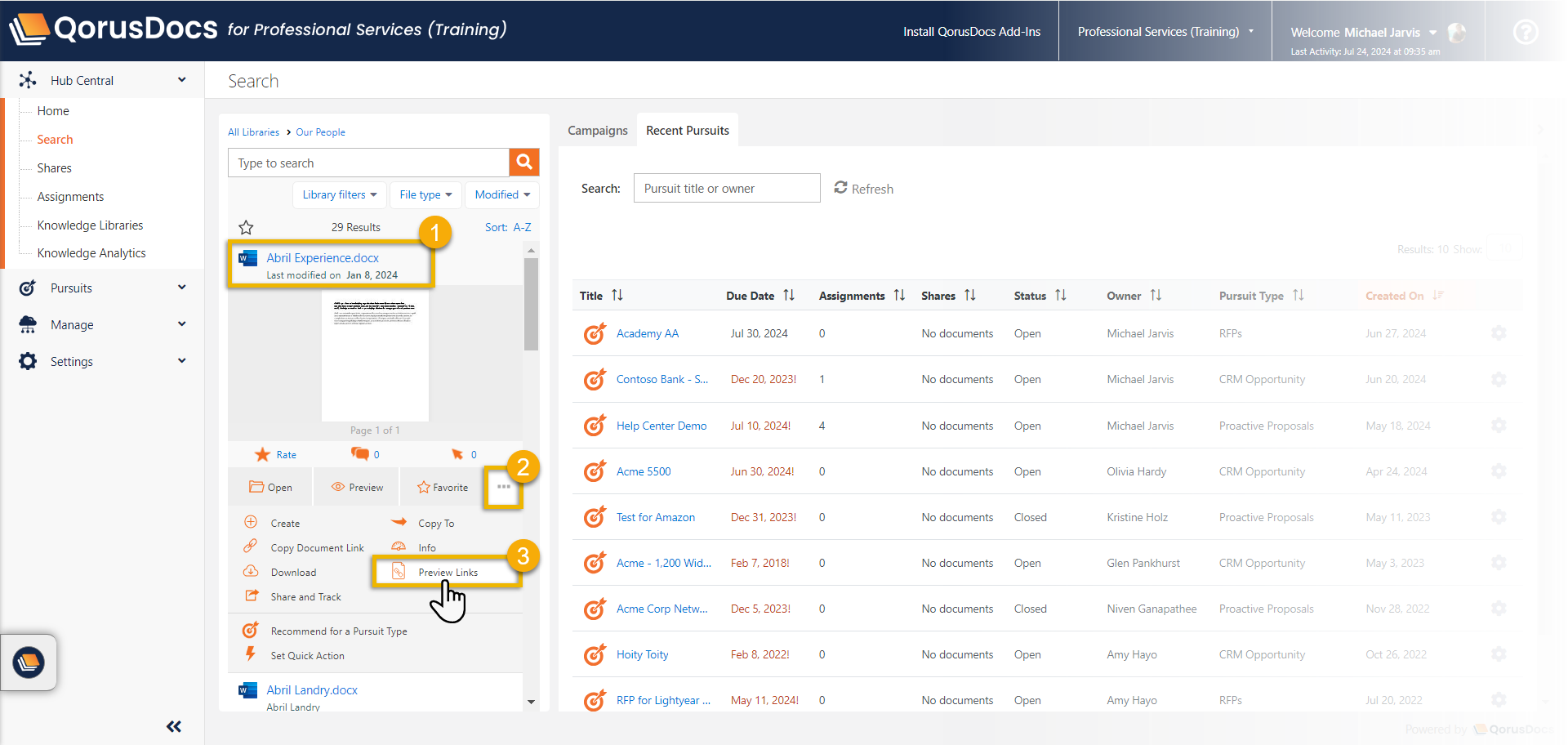
Task: Go to Knowledge Libraries in sidebar
Action: 90,225
